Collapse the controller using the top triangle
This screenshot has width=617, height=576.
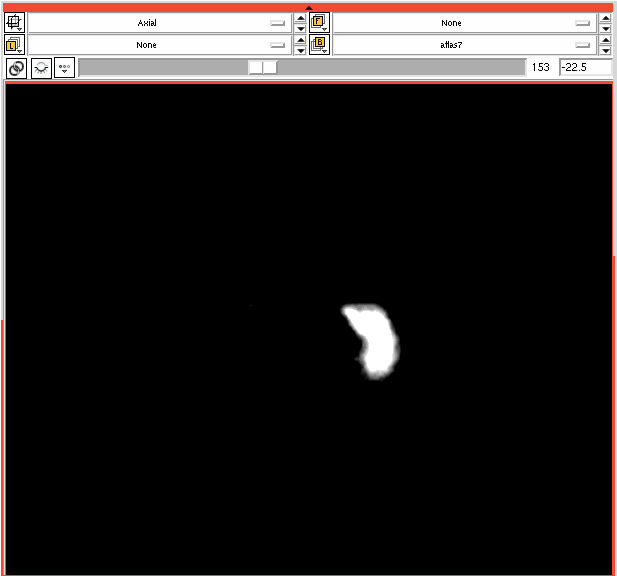coord(308,8)
